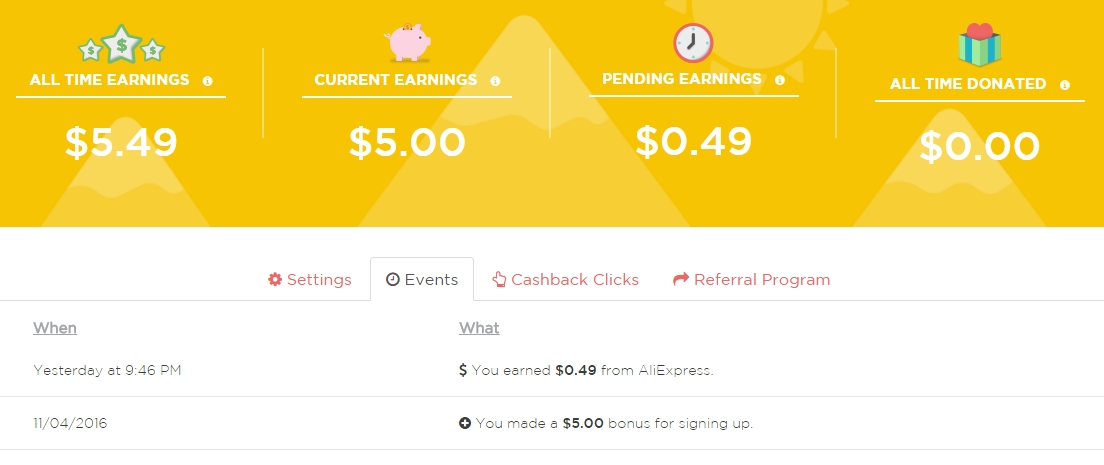This screenshot has width=1104, height=465.
Task: Click the green stars All Time Earnings icon
Action: (121, 44)
